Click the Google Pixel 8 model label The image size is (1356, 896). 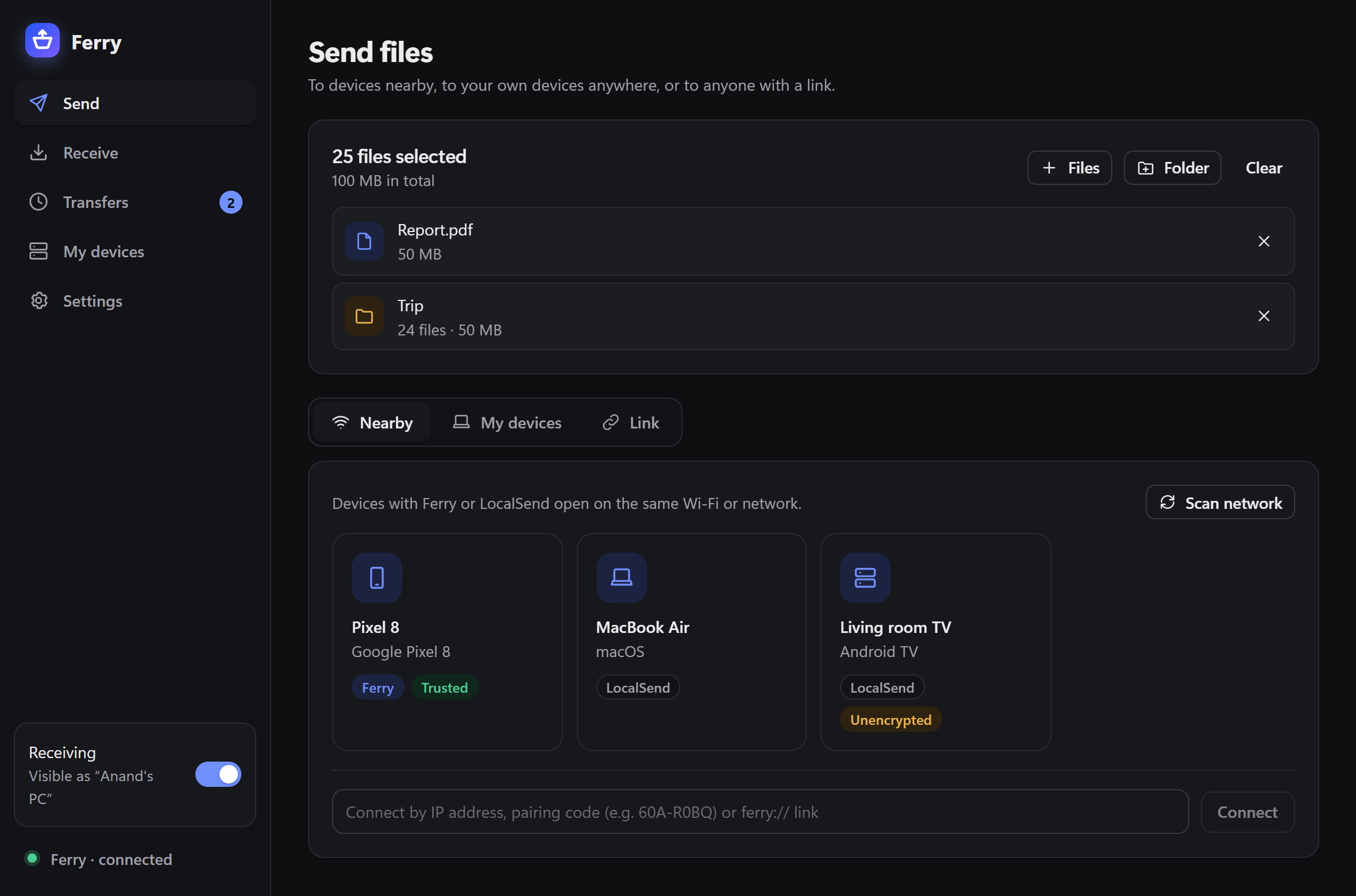tap(400, 652)
